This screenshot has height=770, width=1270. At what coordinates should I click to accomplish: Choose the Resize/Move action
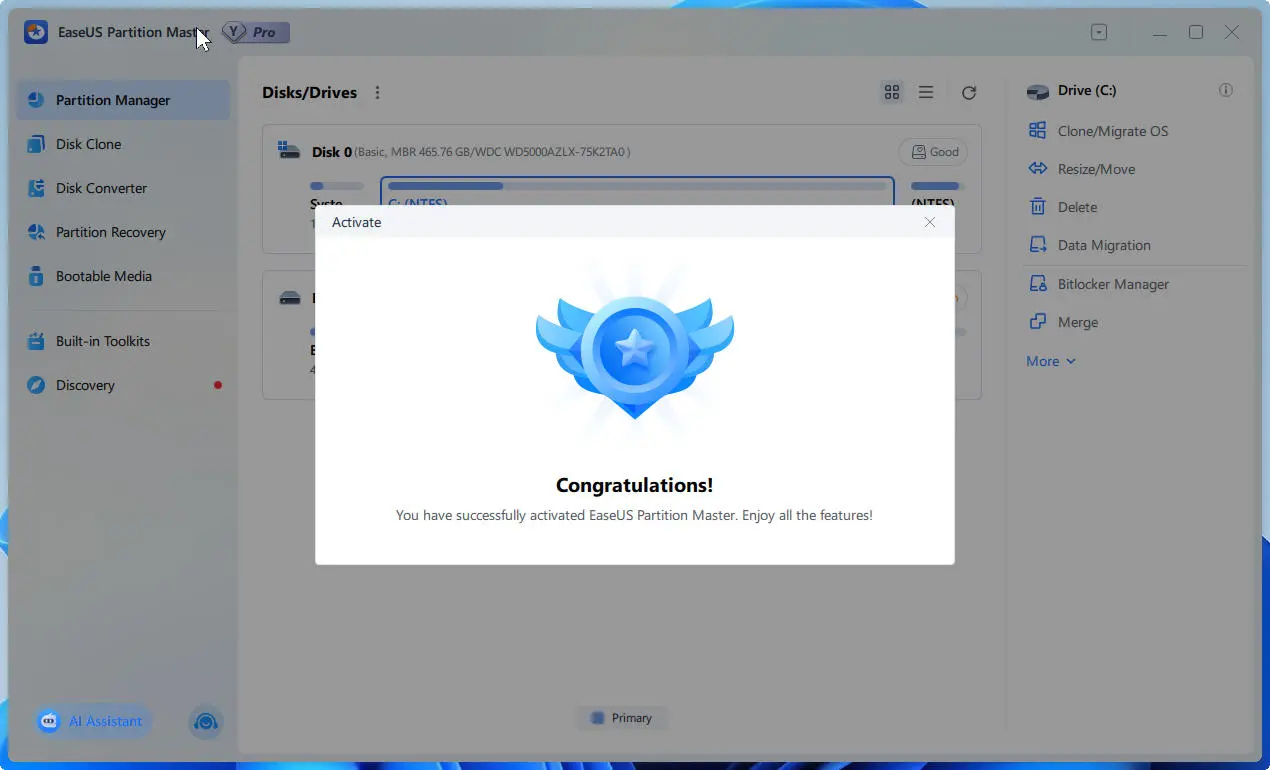pos(1096,169)
